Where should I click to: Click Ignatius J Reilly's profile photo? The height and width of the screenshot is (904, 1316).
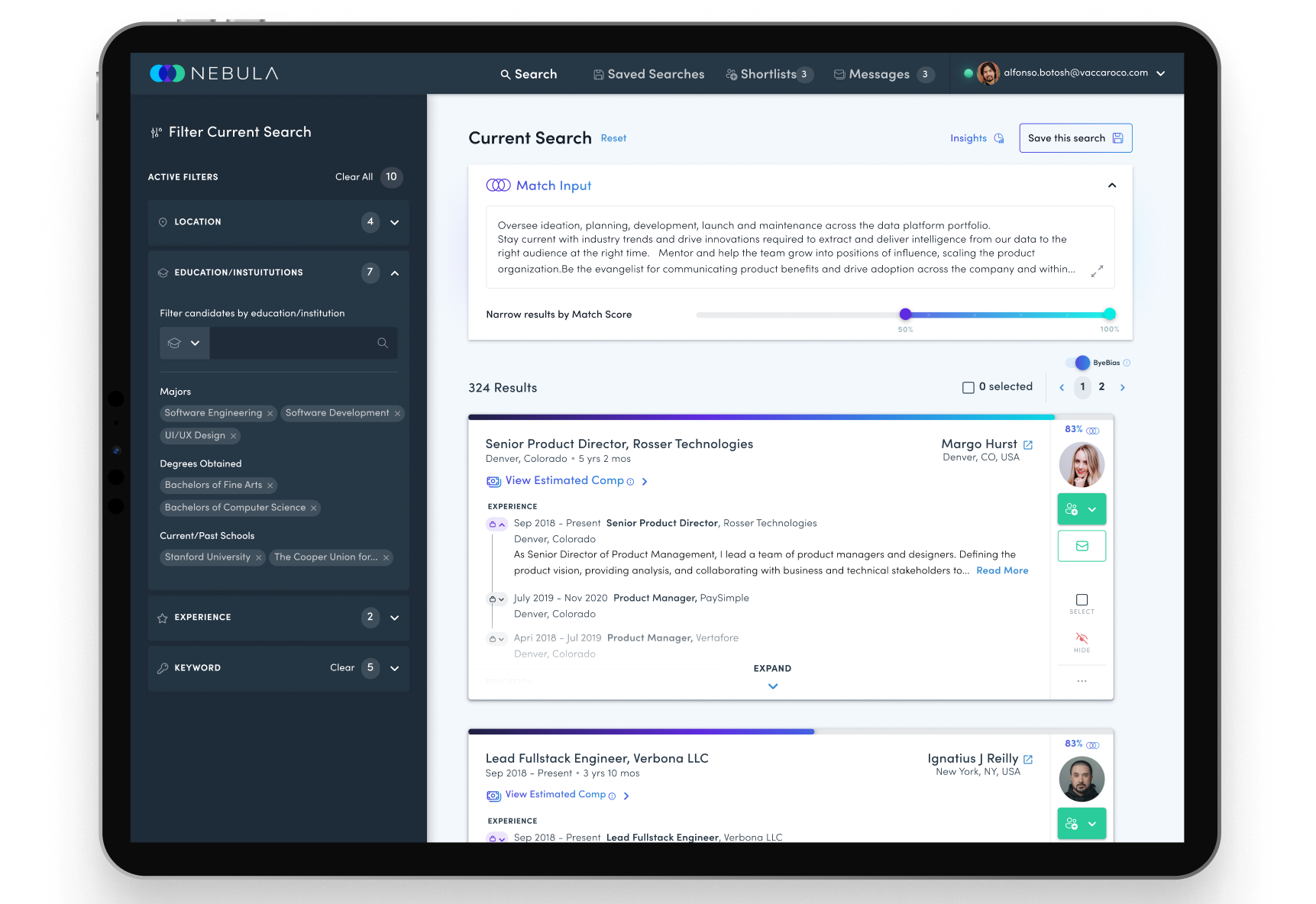coord(1082,780)
